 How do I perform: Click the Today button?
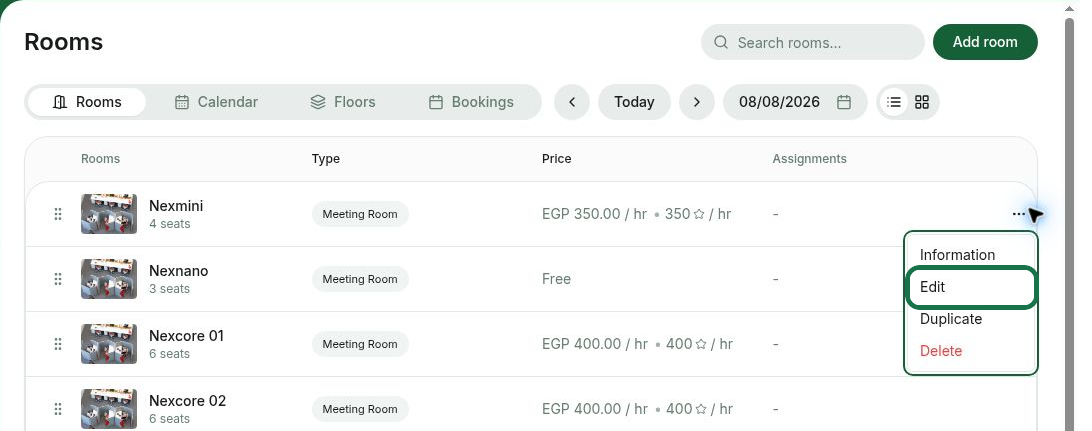[634, 102]
